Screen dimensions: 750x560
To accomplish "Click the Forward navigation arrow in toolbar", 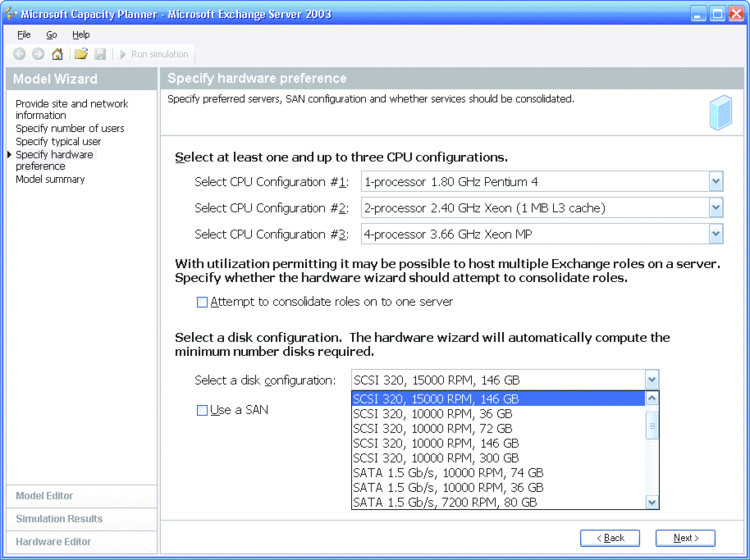I will [x=38, y=54].
